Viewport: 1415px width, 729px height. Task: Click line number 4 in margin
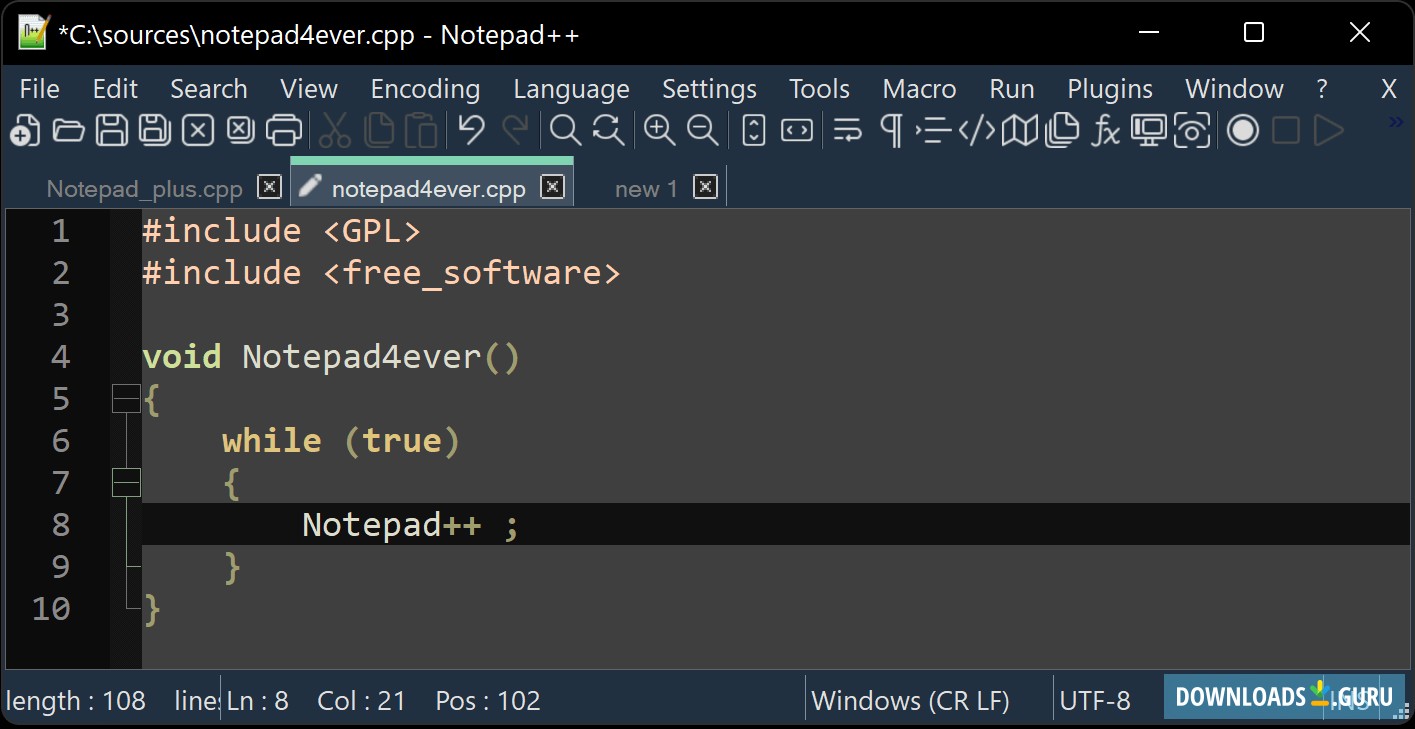click(60, 357)
